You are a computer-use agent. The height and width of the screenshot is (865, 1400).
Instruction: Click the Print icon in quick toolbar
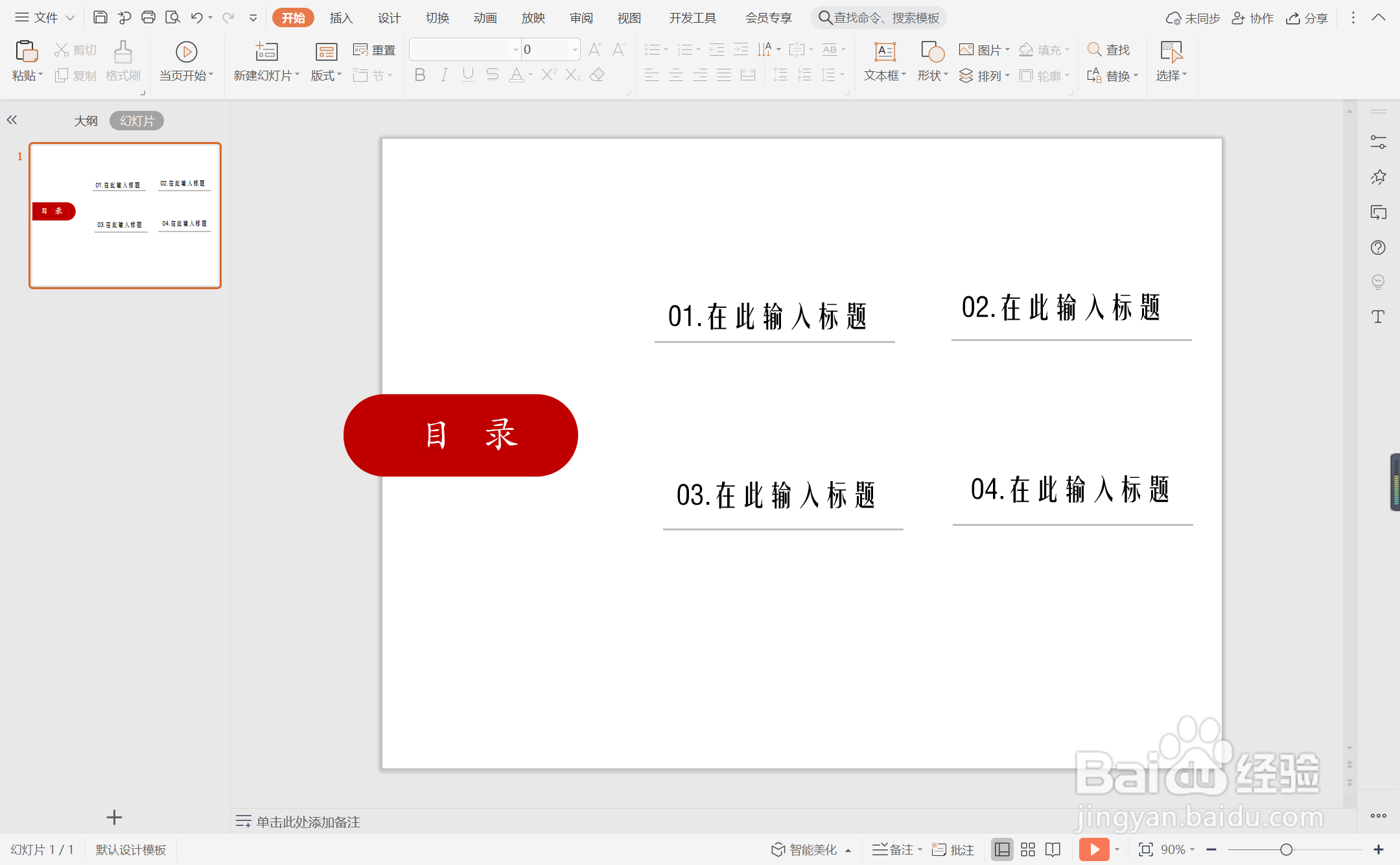click(148, 18)
